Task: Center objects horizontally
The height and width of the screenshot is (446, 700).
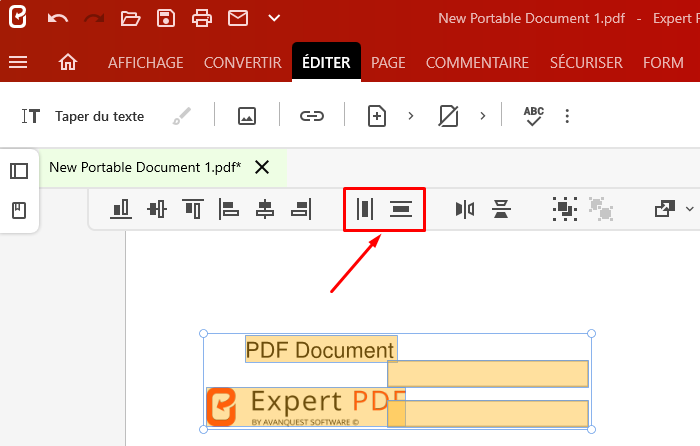Action: click(265, 209)
